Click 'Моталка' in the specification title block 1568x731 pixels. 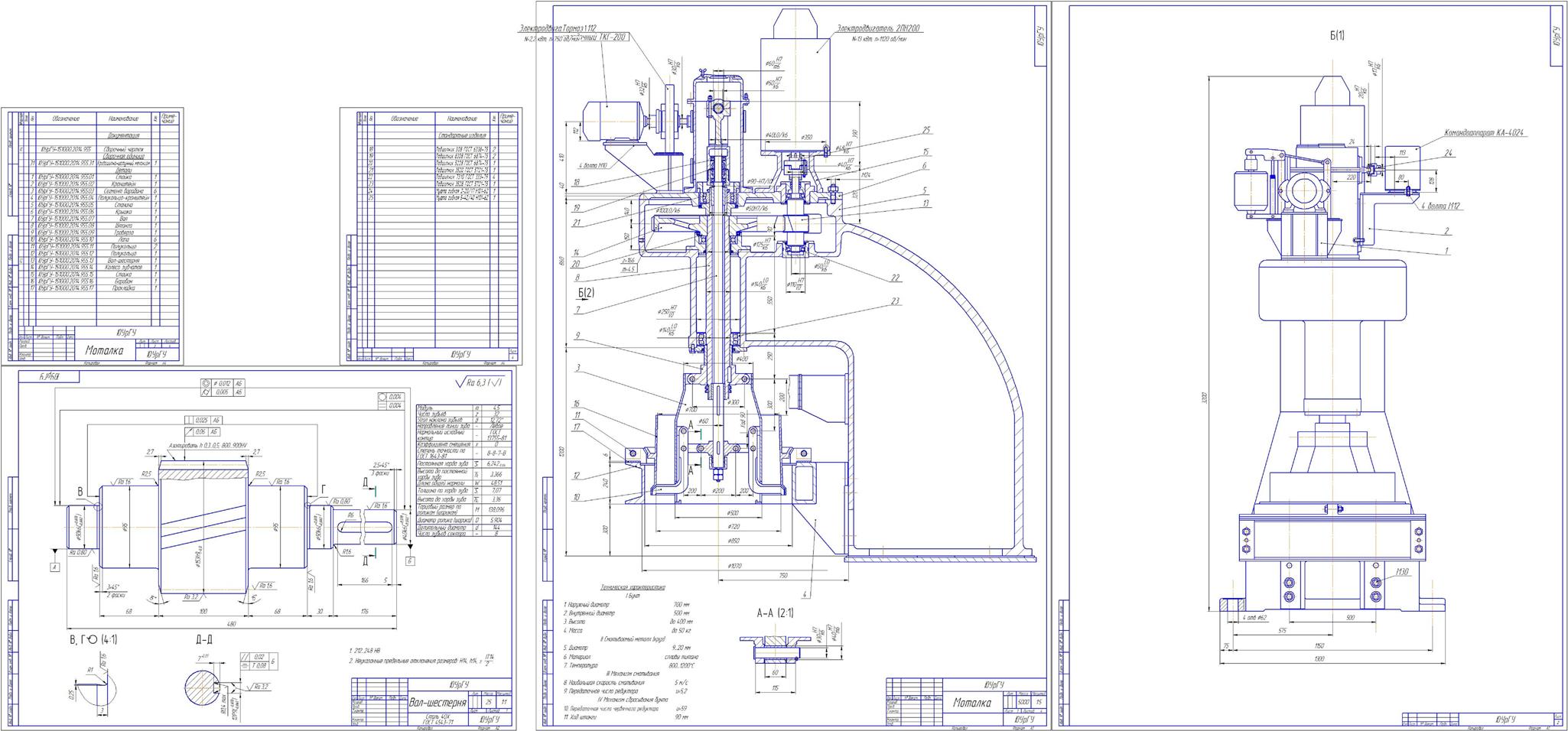(105, 350)
